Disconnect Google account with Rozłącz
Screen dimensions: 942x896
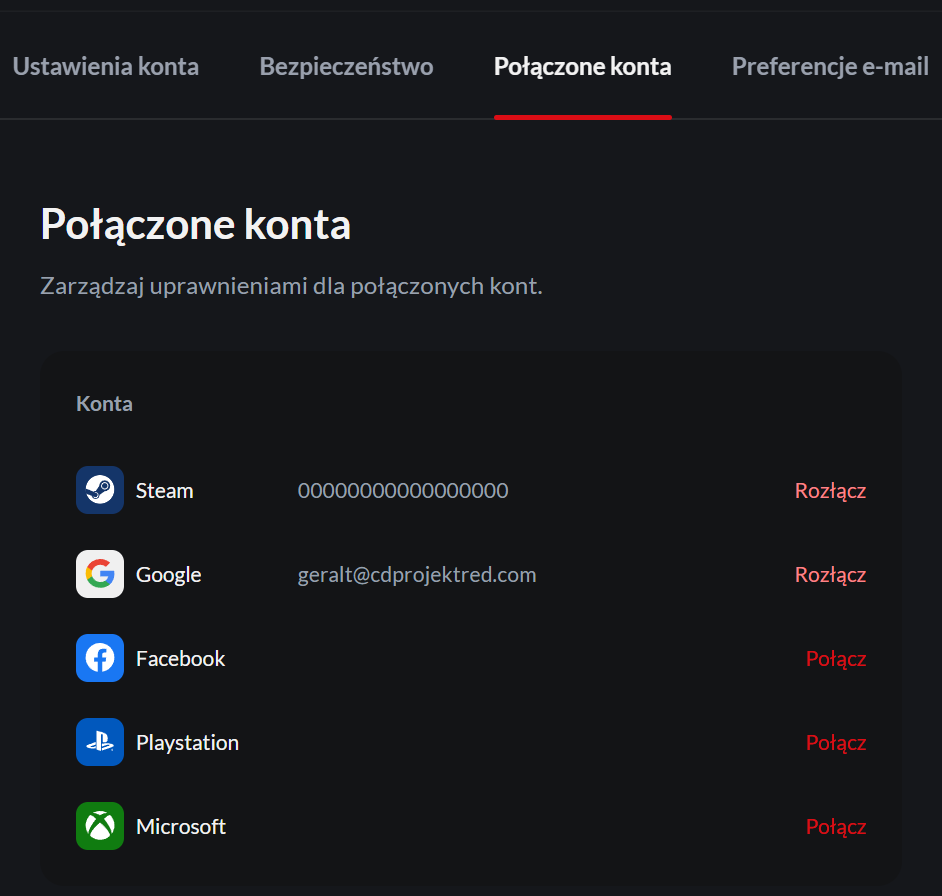(x=830, y=575)
